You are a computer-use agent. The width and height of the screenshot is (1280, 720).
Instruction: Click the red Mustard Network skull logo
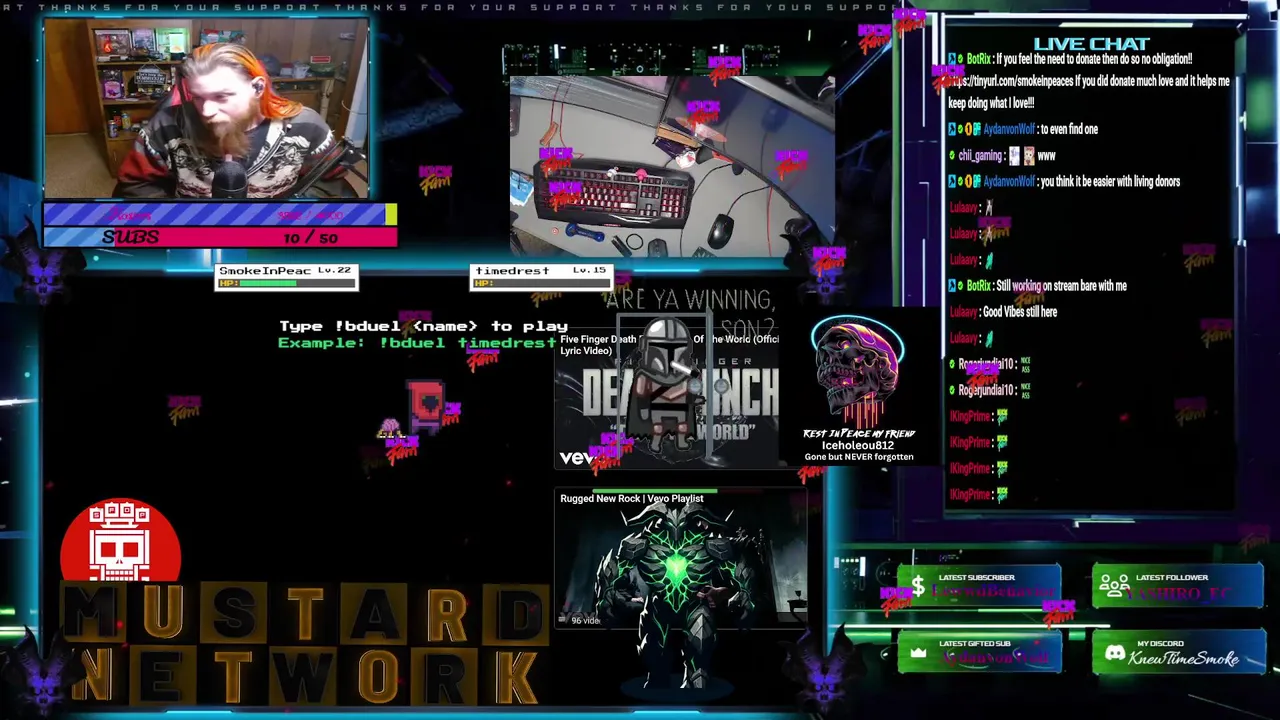pyautogui.click(x=120, y=540)
